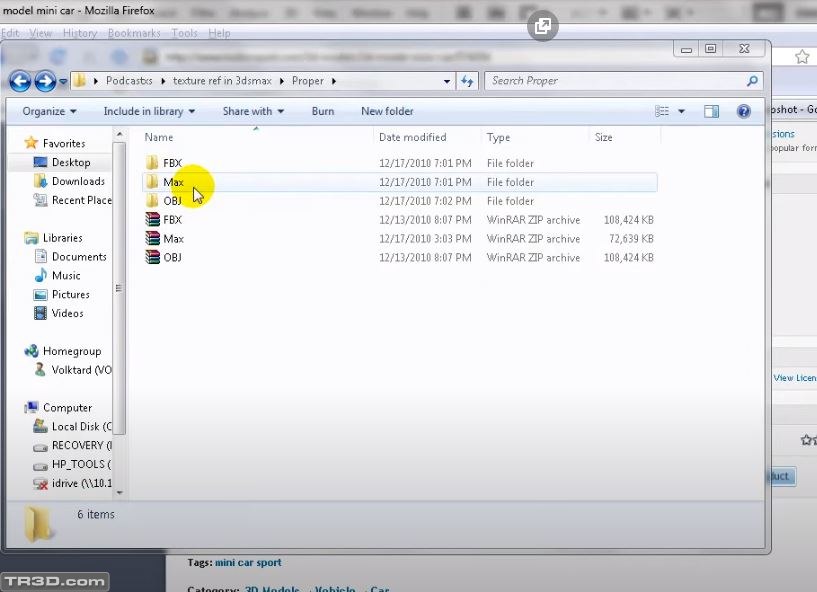Select the OBJ WinRAR ZIP archive

click(172, 258)
